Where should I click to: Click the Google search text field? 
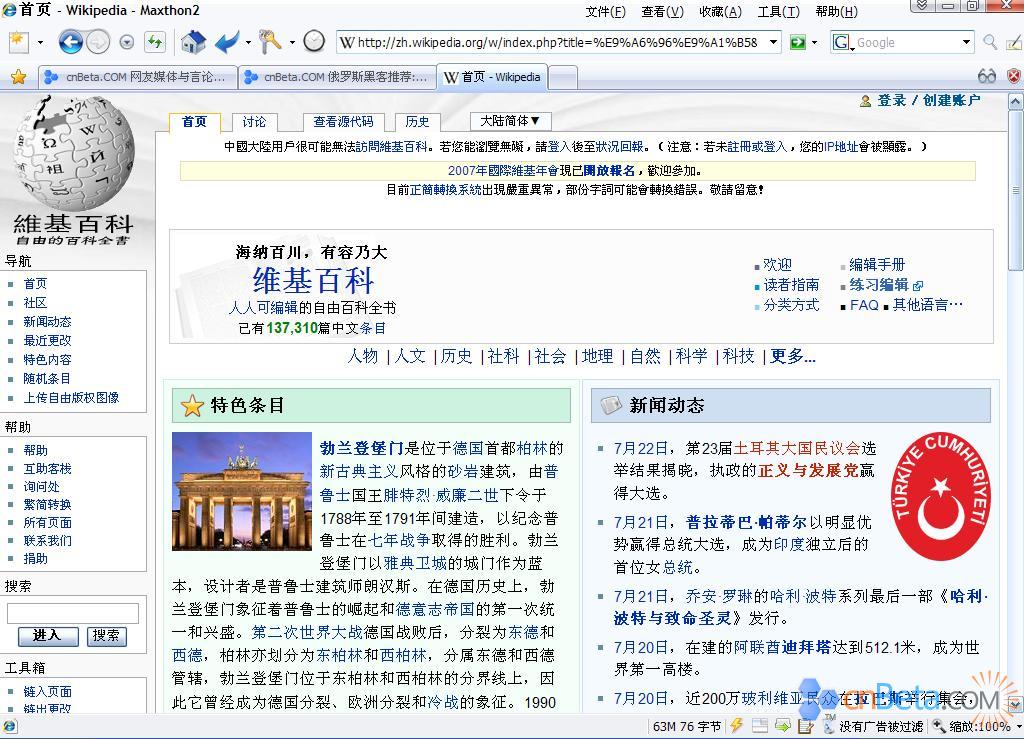[x=906, y=42]
